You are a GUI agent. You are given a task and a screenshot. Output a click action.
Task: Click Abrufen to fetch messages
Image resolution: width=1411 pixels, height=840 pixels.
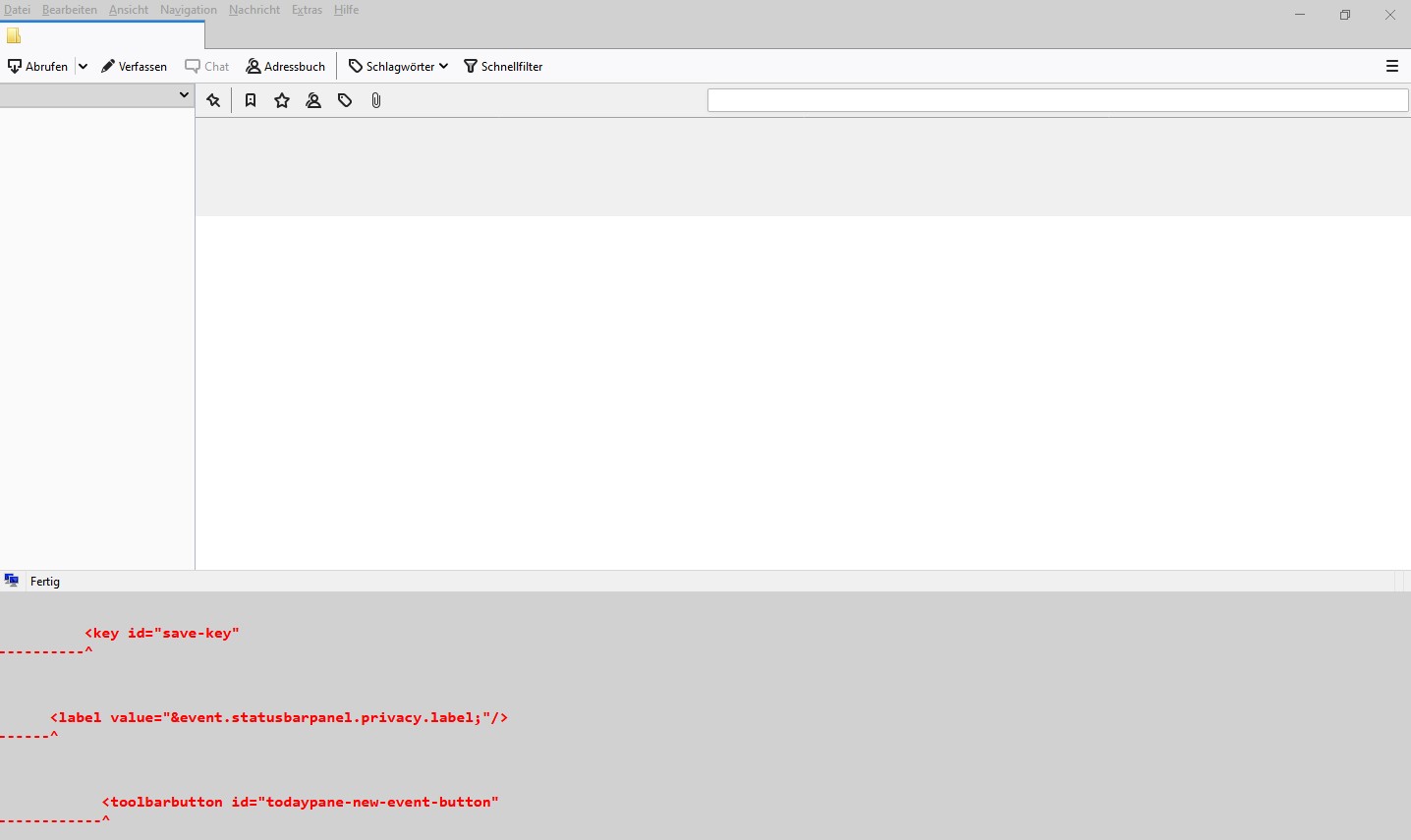tap(38, 66)
